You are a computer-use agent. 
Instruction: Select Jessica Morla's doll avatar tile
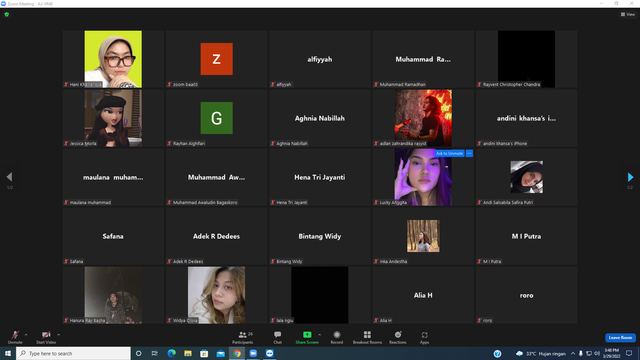point(113,118)
